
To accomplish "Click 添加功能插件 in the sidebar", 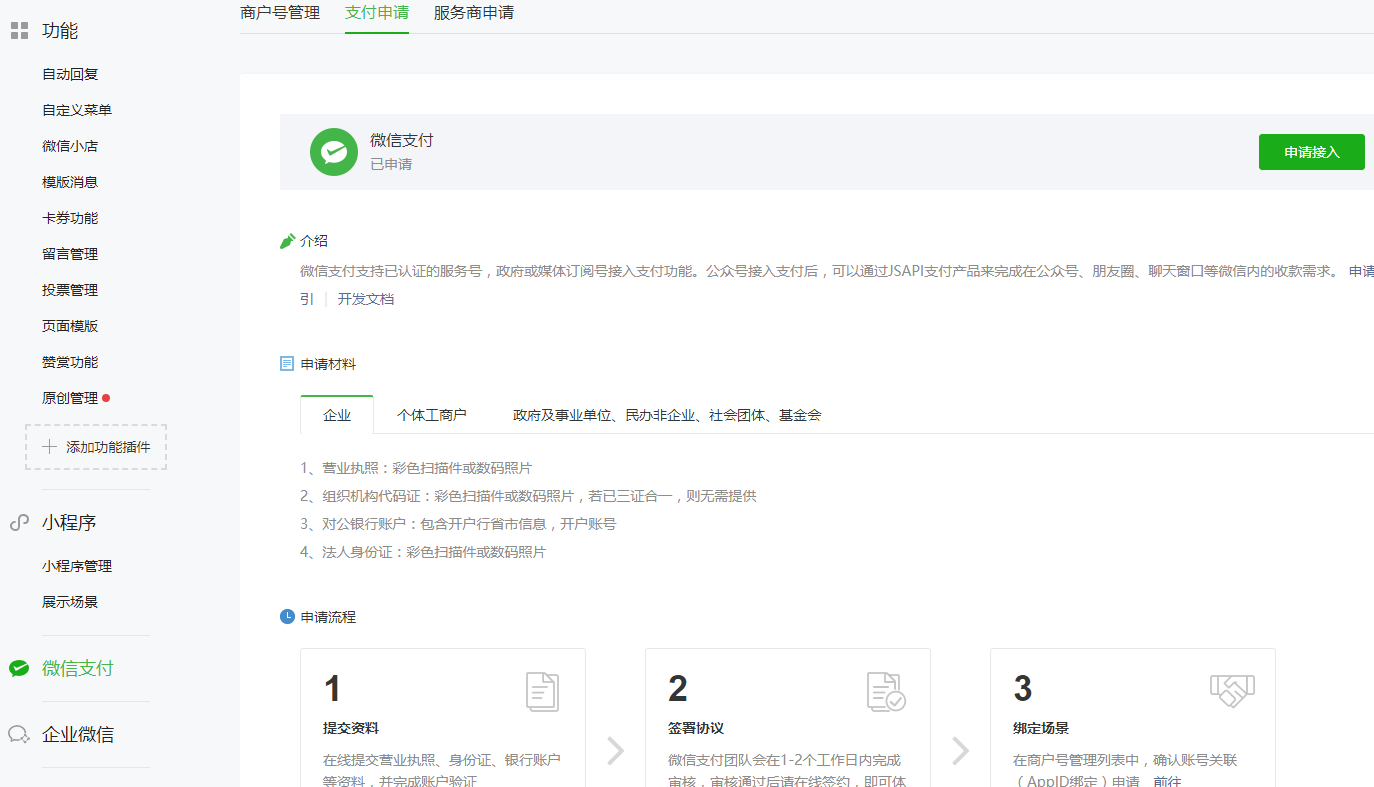I will 96,447.
